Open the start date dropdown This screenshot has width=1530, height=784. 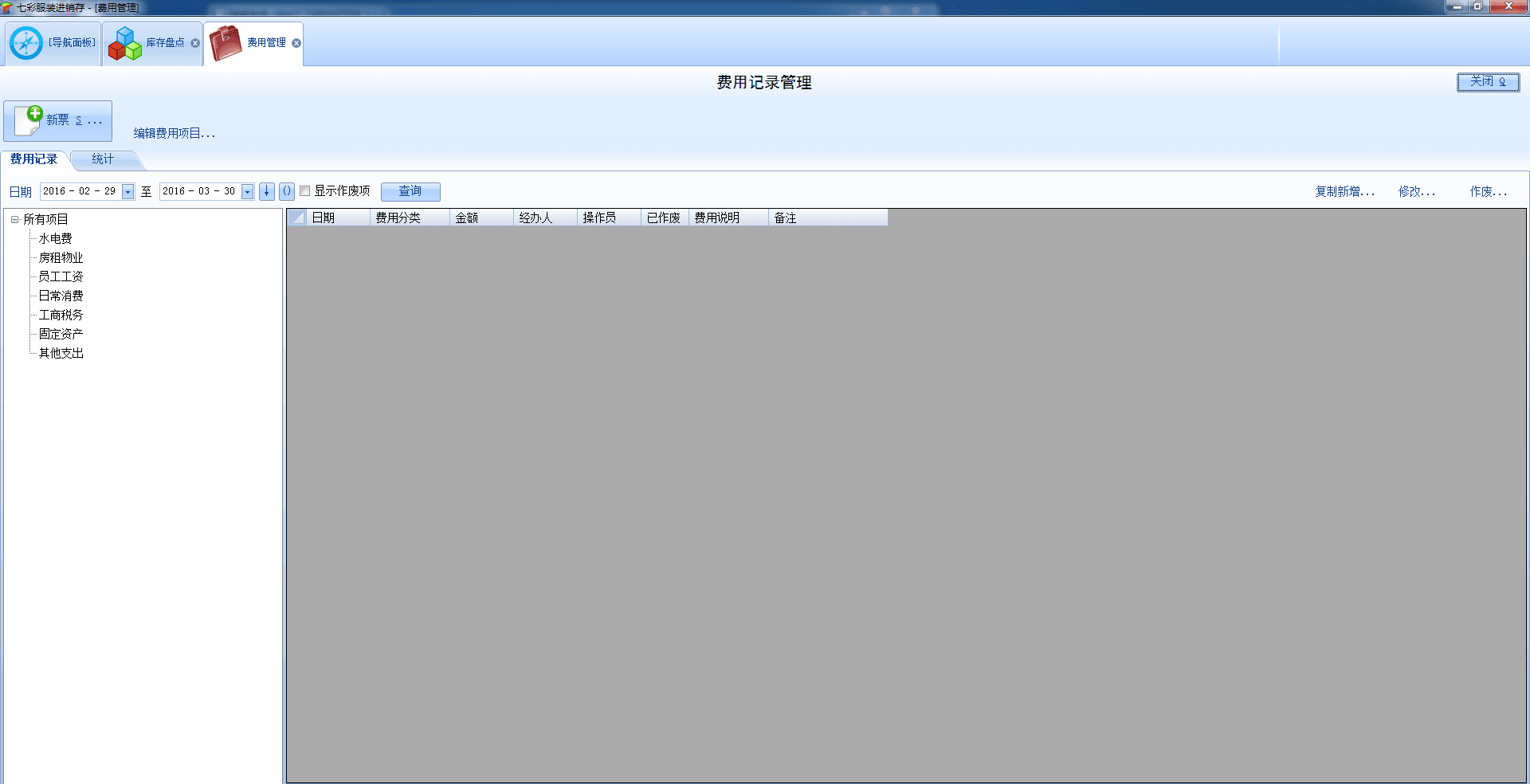(127, 192)
